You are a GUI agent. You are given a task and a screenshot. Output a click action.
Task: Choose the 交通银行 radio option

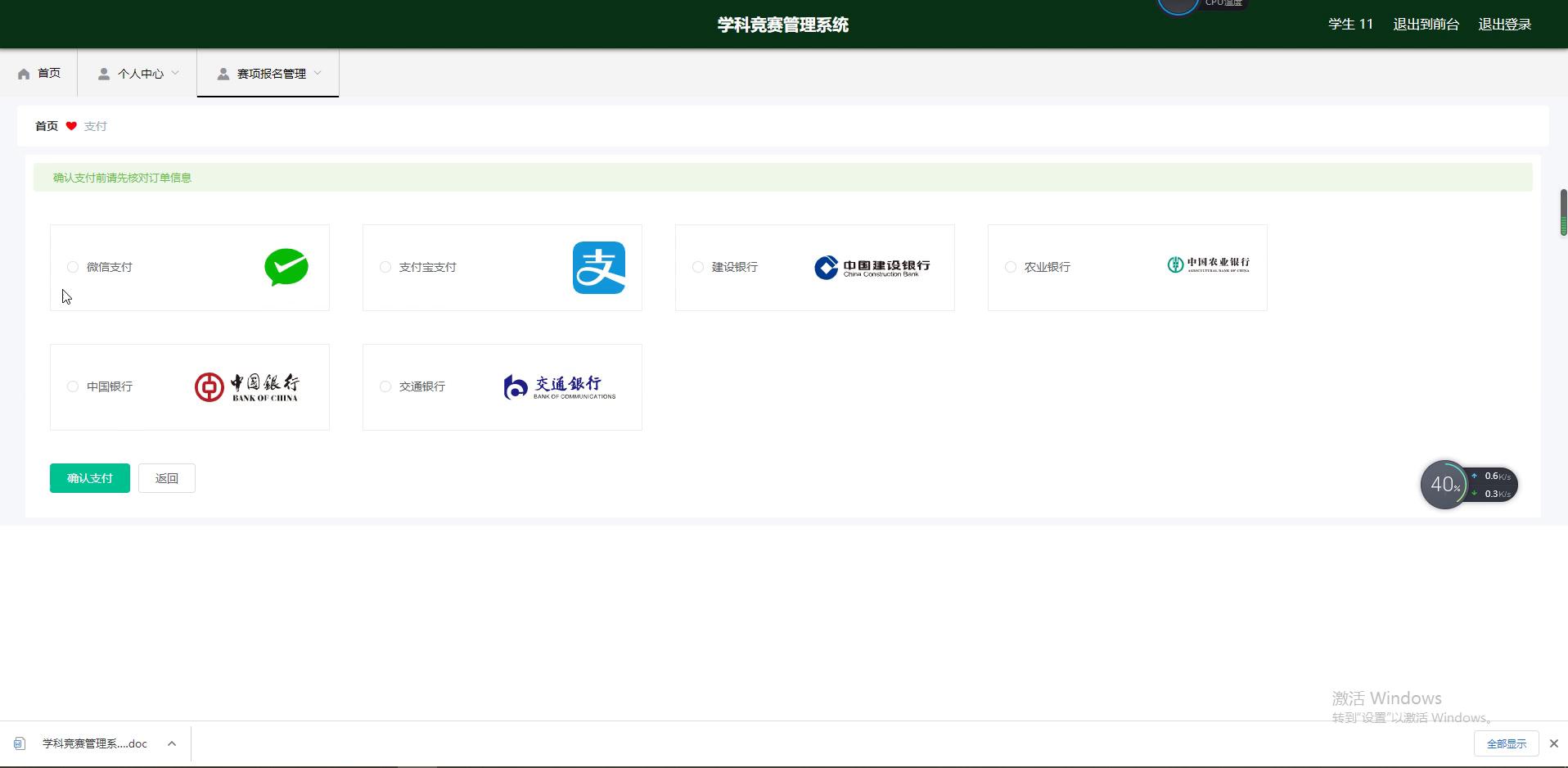coord(385,386)
